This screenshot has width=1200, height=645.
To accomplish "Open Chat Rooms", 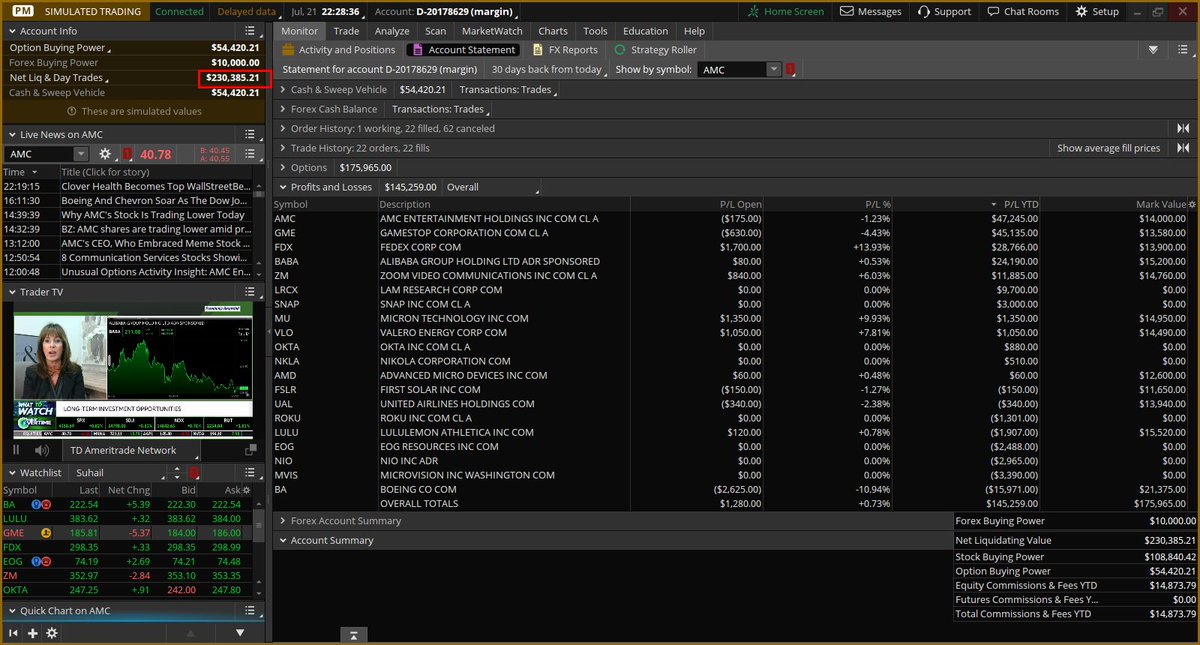I will [x=1021, y=11].
